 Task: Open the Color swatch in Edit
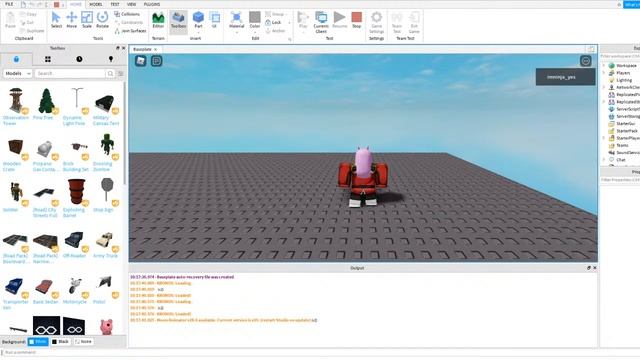coord(255,20)
